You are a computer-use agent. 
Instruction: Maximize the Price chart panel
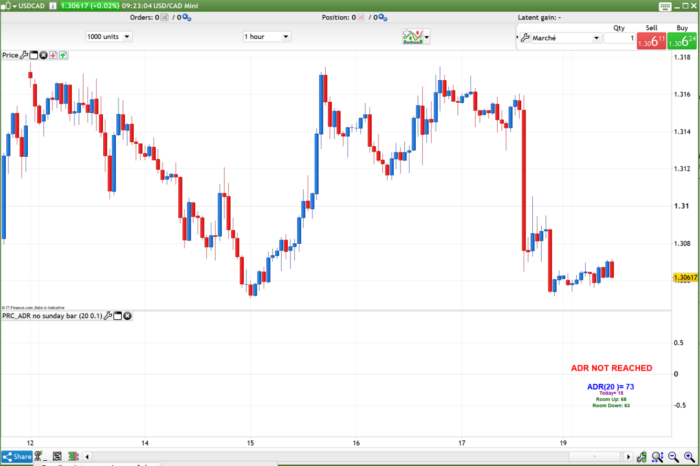34,55
